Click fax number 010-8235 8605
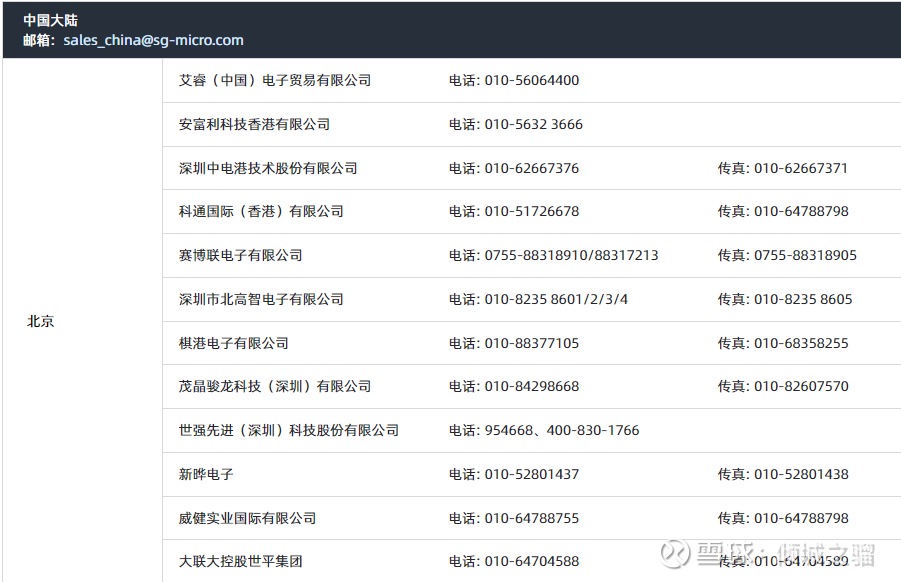The width and height of the screenshot is (901, 582). coord(803,299)
